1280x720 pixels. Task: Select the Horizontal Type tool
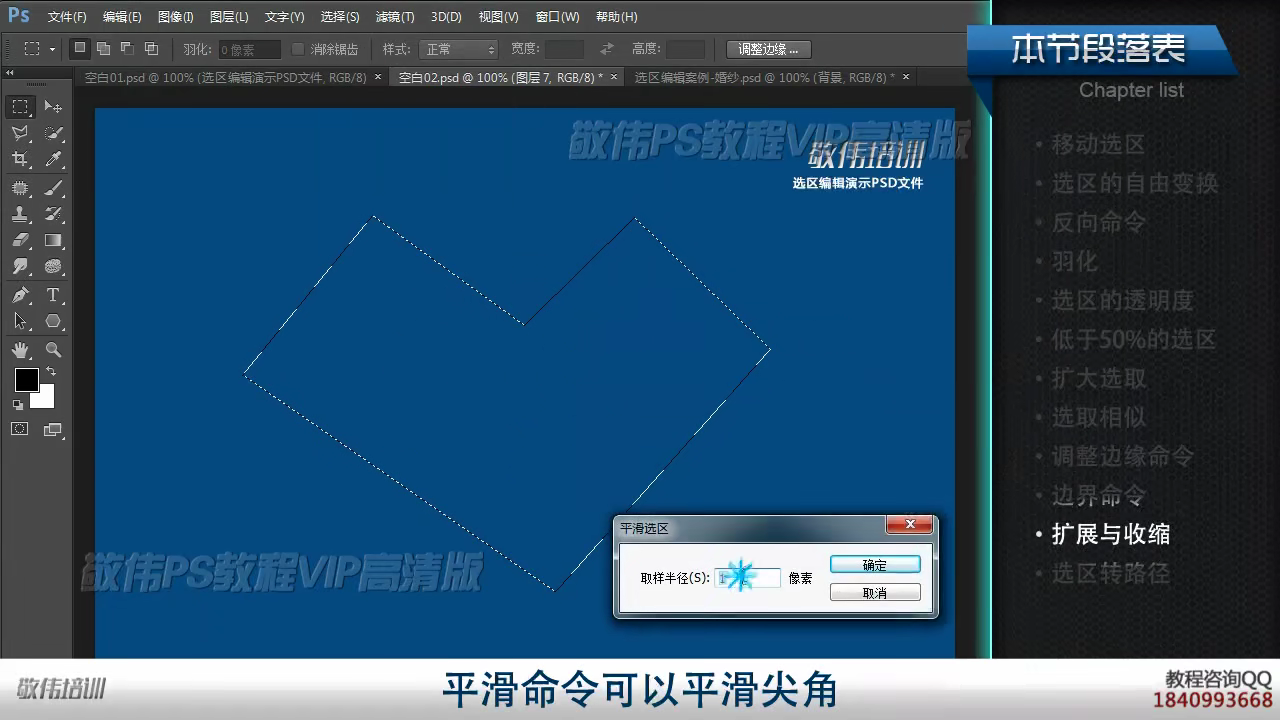(x=53, y=295)
